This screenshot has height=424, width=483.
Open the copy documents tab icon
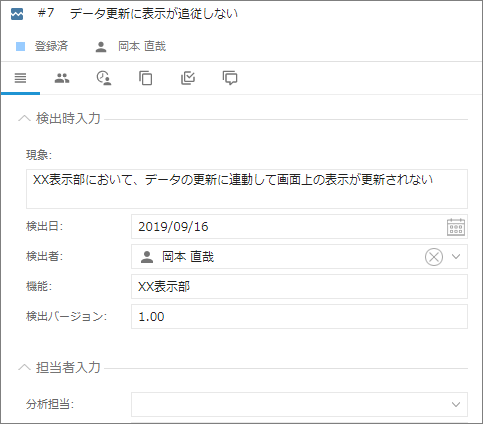coord(146,78)
